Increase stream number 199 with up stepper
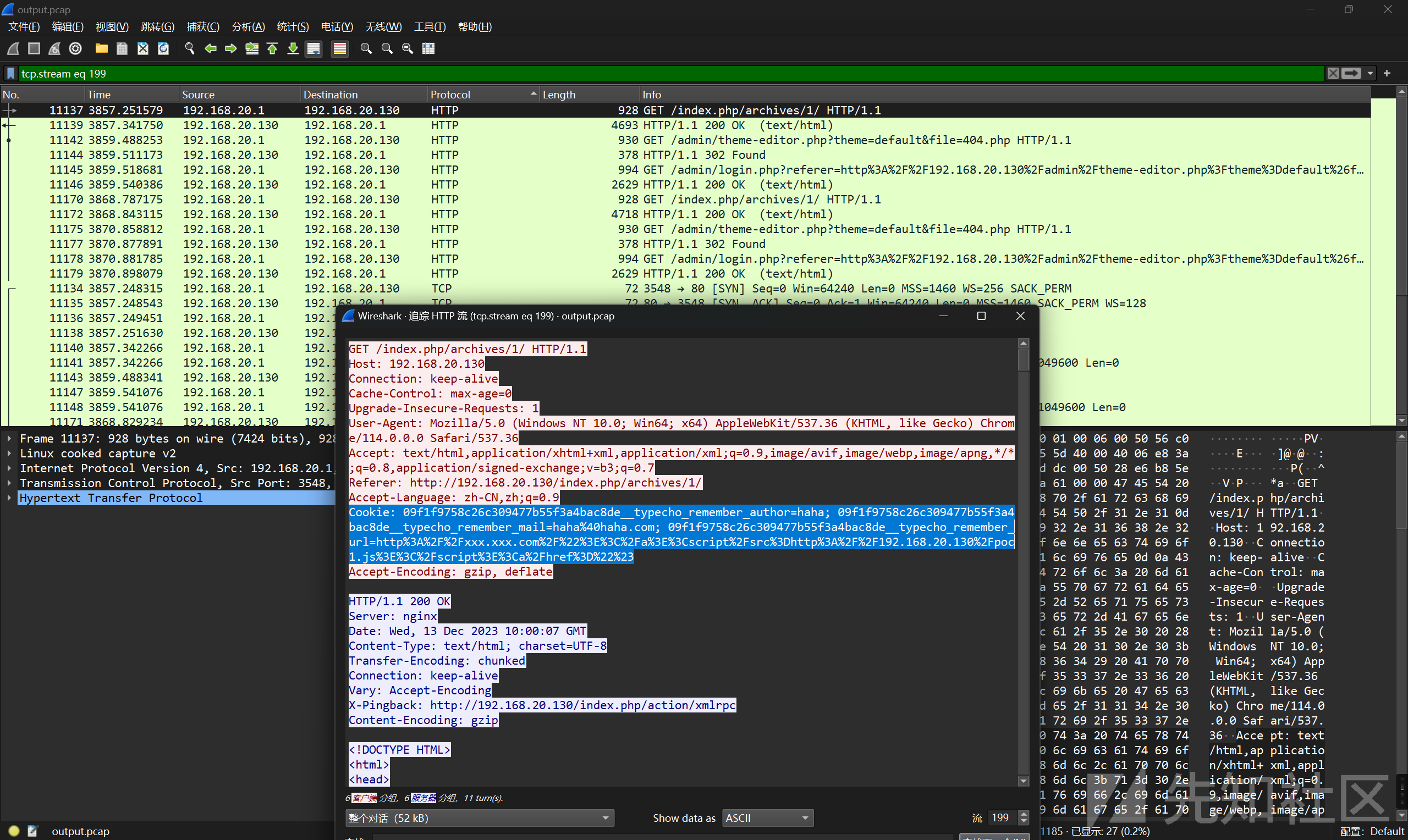Image resolution: width=1408 pixels, height=840 pixels. point(1023,814)
